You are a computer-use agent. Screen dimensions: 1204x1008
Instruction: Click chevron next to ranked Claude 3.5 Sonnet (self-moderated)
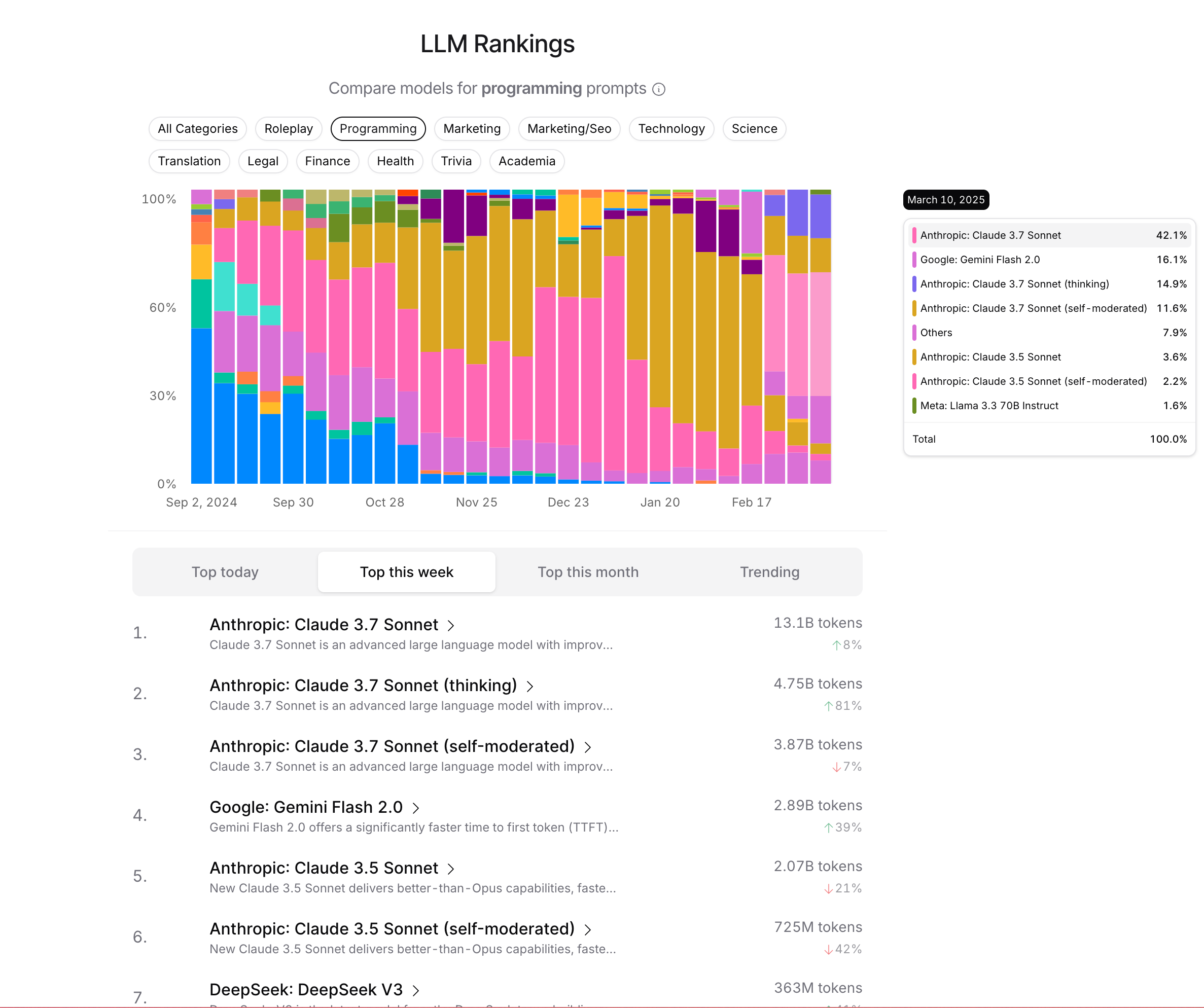[588, 929]
